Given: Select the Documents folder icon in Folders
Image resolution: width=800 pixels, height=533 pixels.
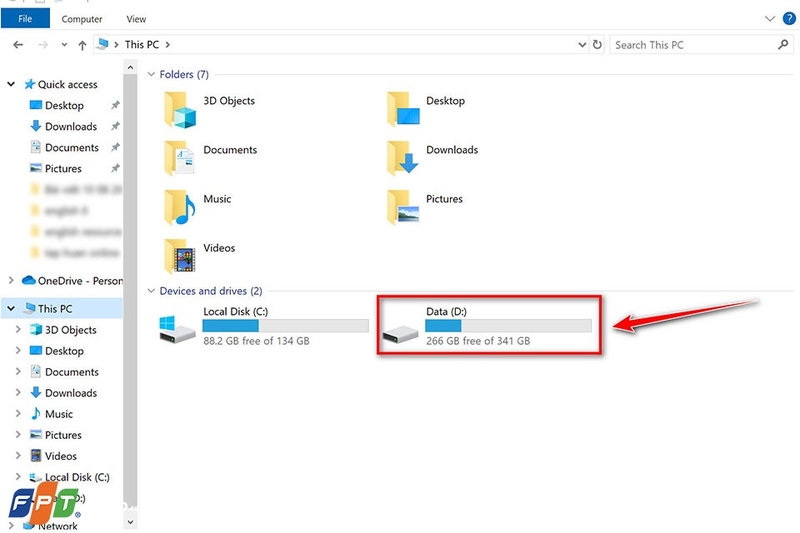Looking at the screenshot, I should 180,158.
